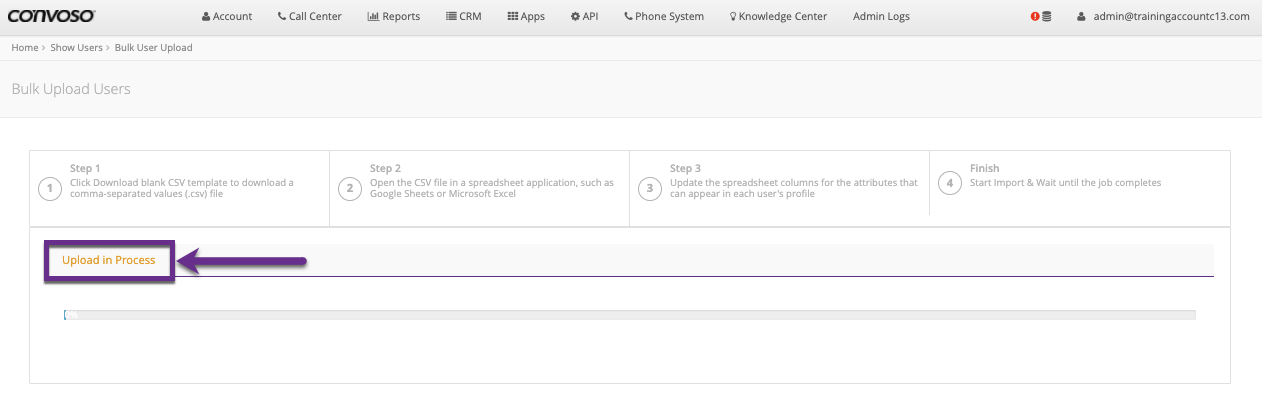Open the Call Center menu
The image size is (1262, 403).
[309, 17]
